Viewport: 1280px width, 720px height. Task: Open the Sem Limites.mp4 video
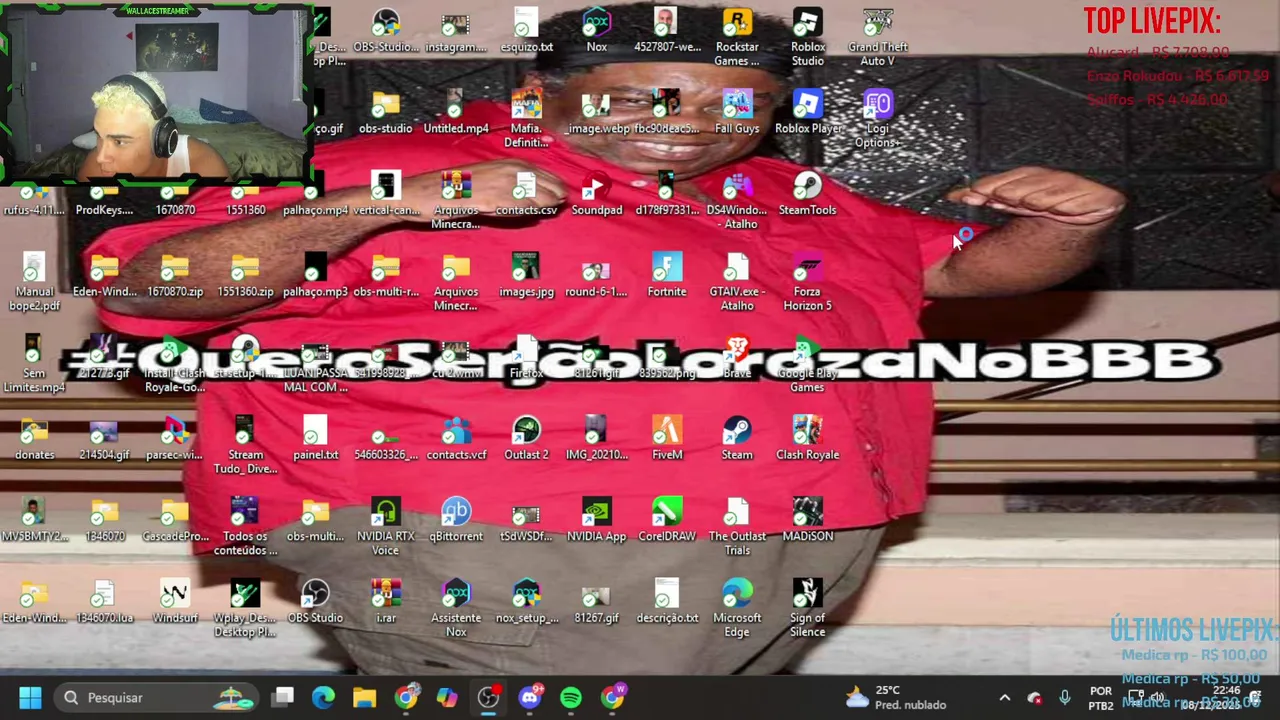tap(34, 365)
